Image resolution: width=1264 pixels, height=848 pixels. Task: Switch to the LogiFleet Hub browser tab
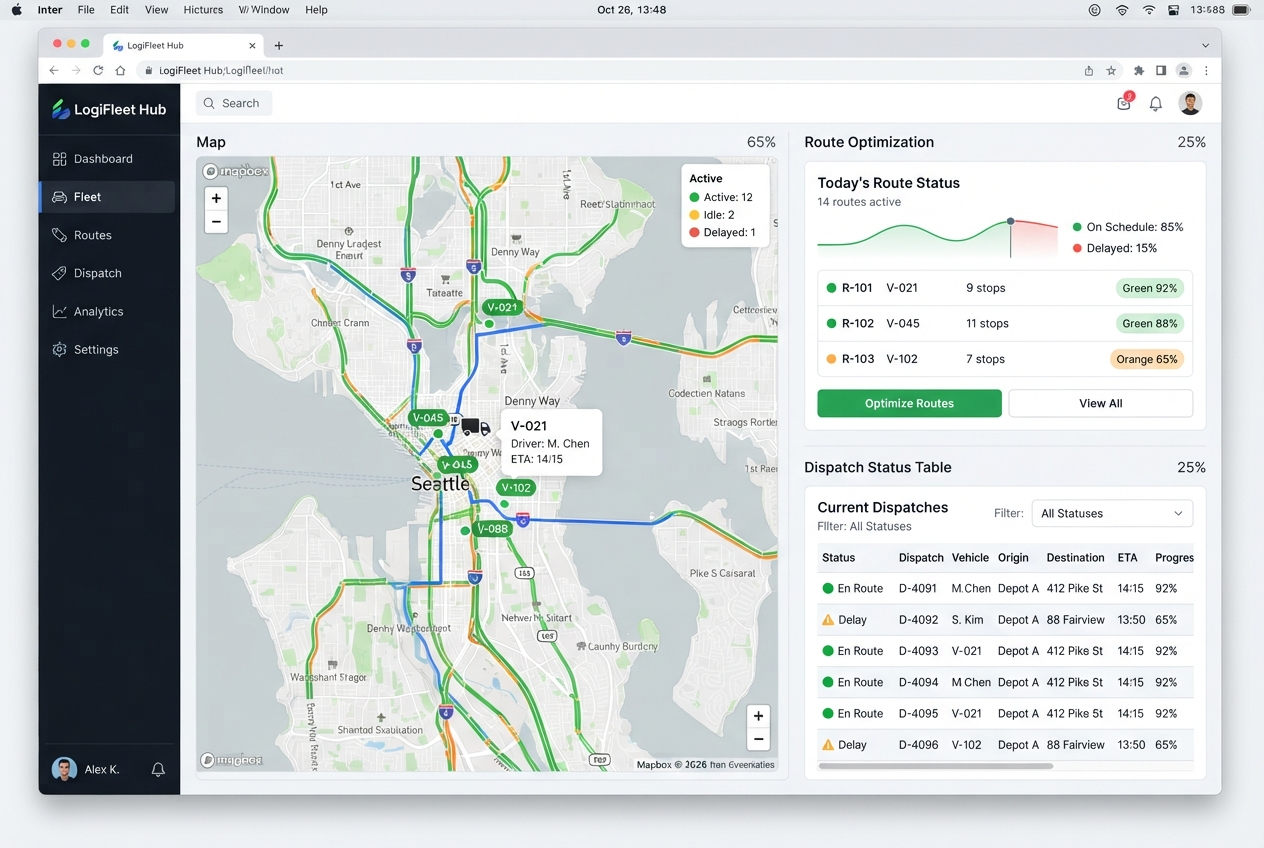pyautogui.click(x=182, y=45)
